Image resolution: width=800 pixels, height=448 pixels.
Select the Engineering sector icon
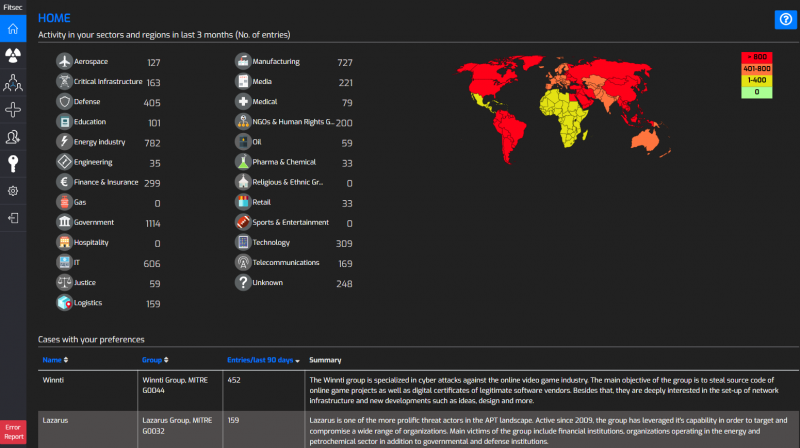(x=64, y=162)
